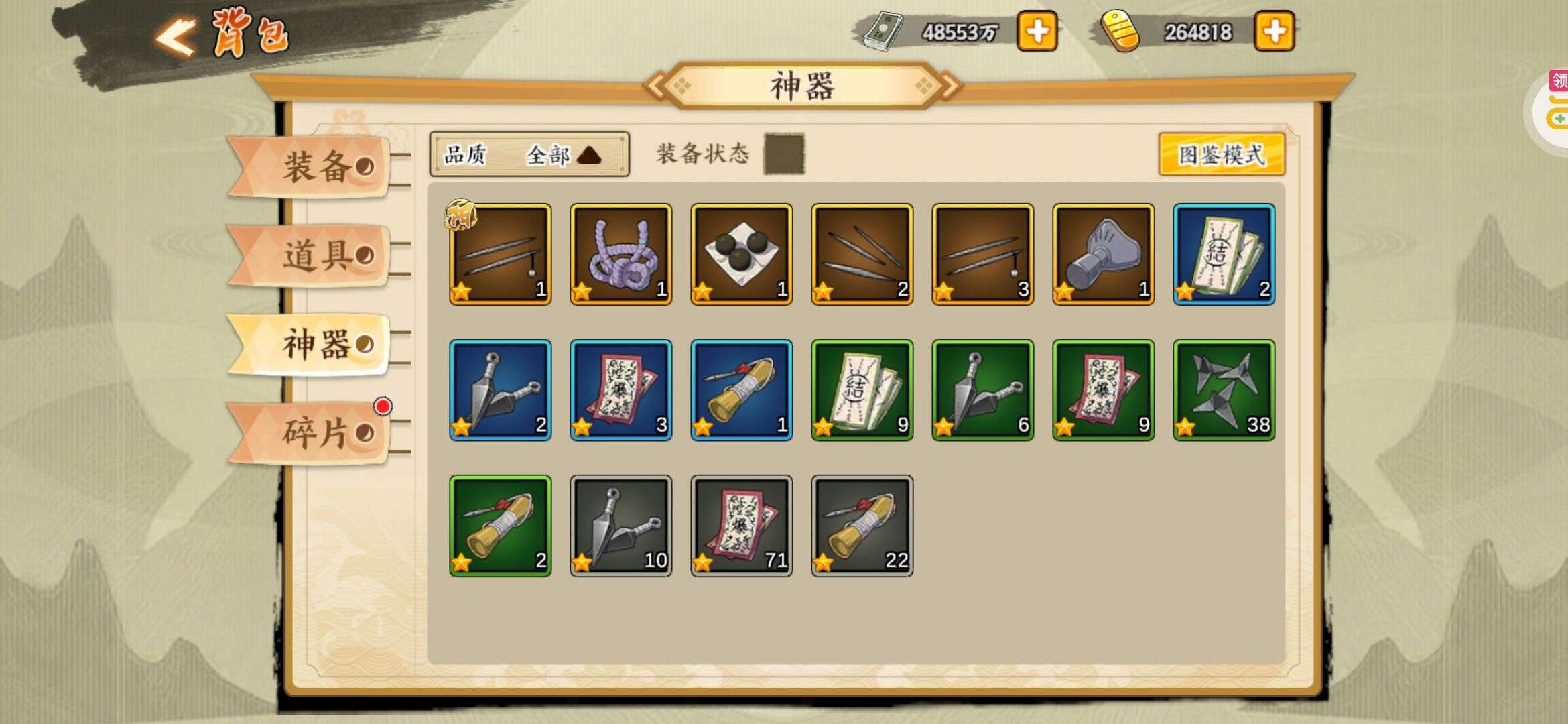Select the purple rope artifact
This screenshot has height=724, width=1568.
click(621, 255)
